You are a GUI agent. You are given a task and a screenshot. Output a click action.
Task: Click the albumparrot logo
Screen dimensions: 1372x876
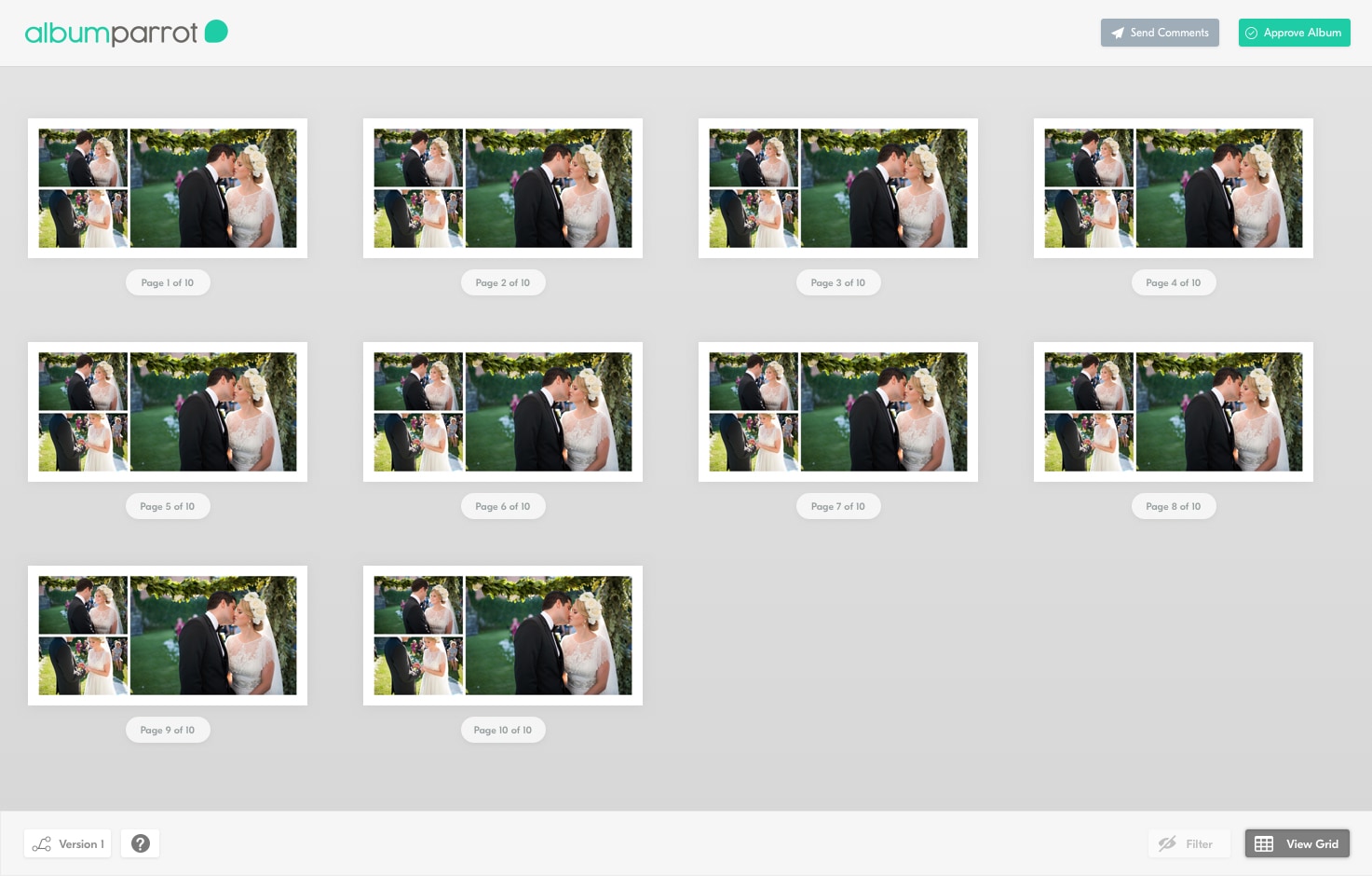click(x=112, y=31)
